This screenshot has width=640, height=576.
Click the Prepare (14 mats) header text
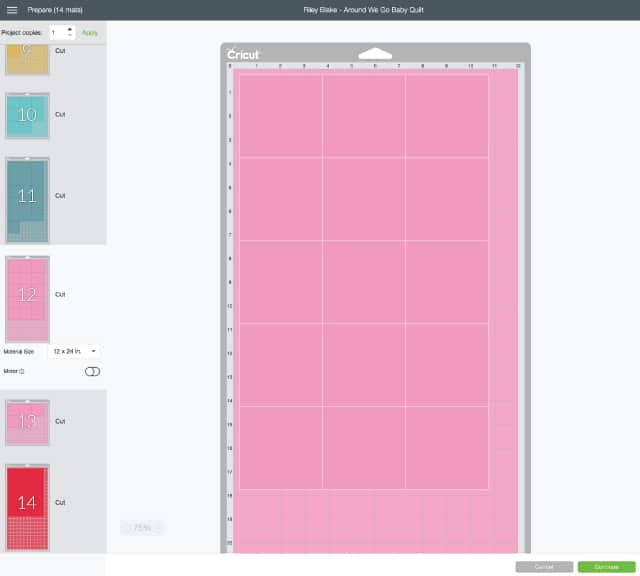[x=55, y=10]
